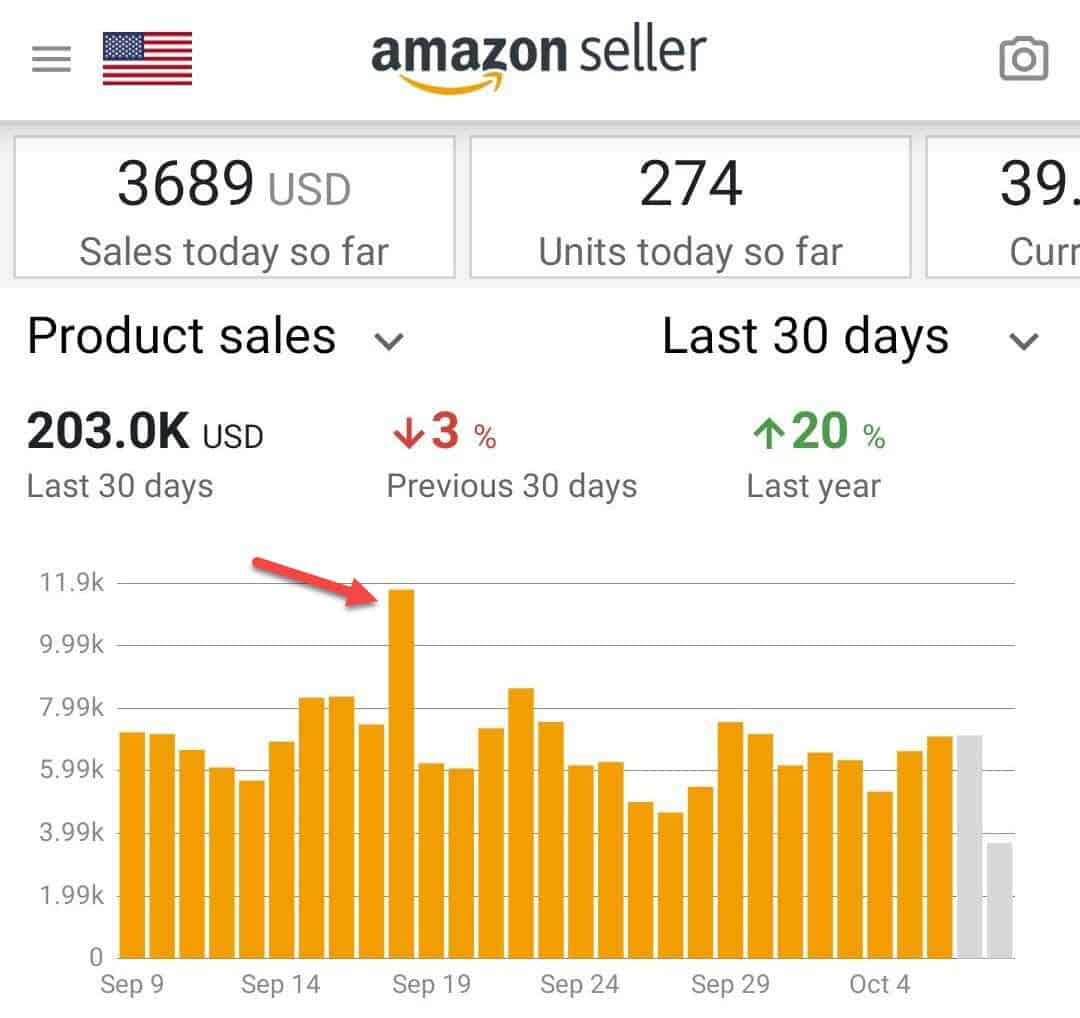
Task: Tap the 203.0K USD total sales figure
Action: [x=145, y=434]
